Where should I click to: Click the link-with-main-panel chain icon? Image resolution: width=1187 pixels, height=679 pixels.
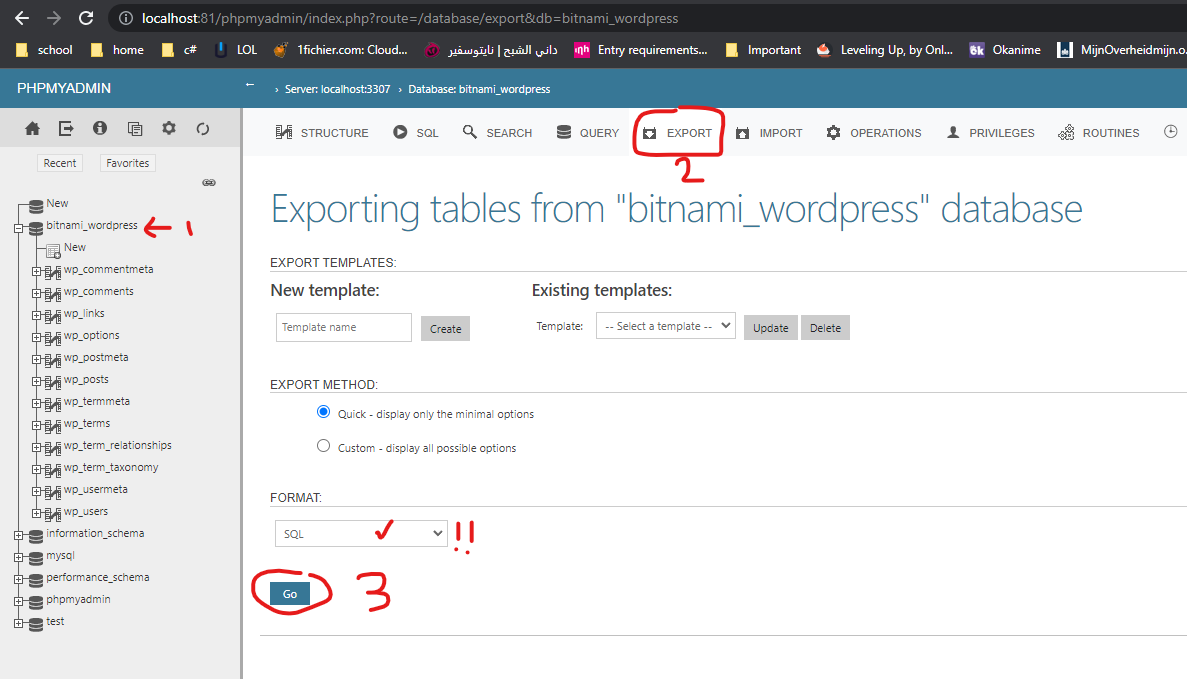(x=209, y=182)
